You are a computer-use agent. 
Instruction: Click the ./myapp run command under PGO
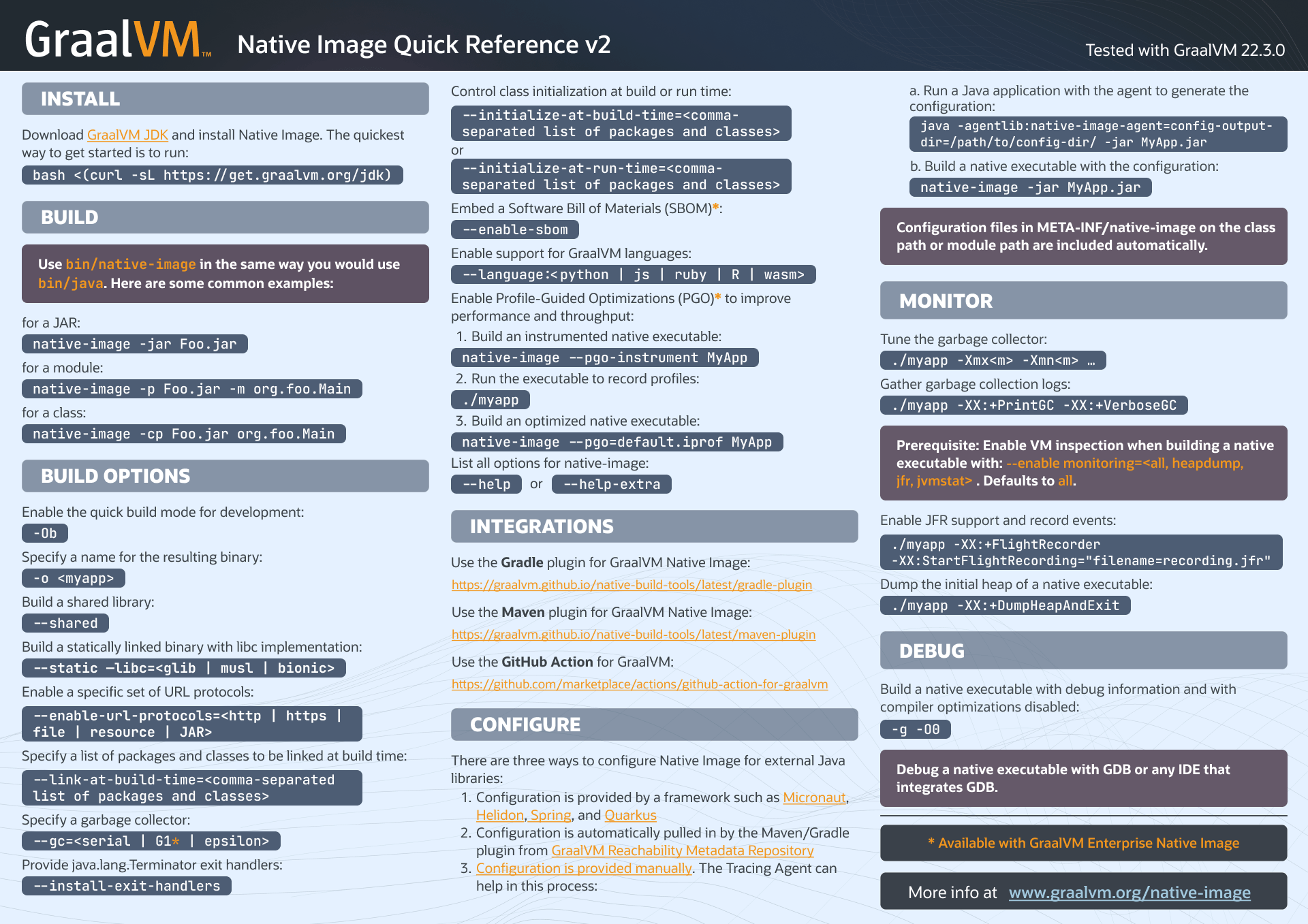[x=490, y=400]
